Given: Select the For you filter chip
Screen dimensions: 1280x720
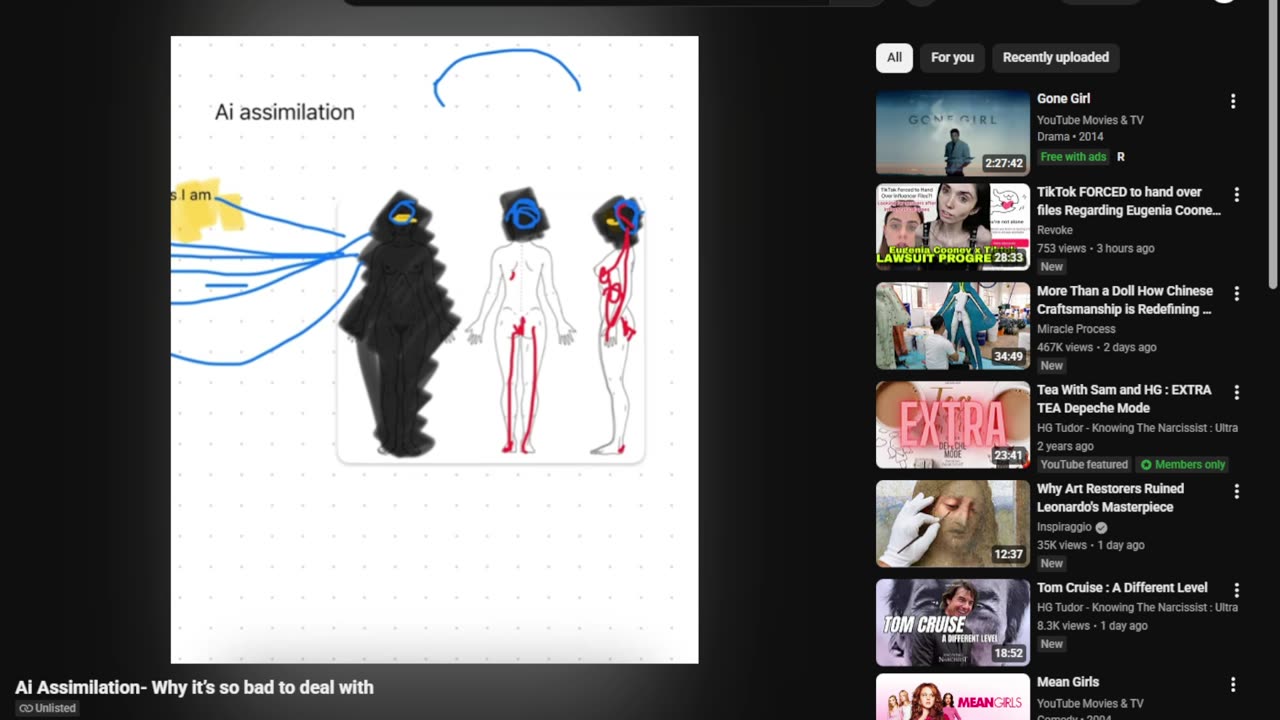Looking at the screenshot, I should 952,57.
